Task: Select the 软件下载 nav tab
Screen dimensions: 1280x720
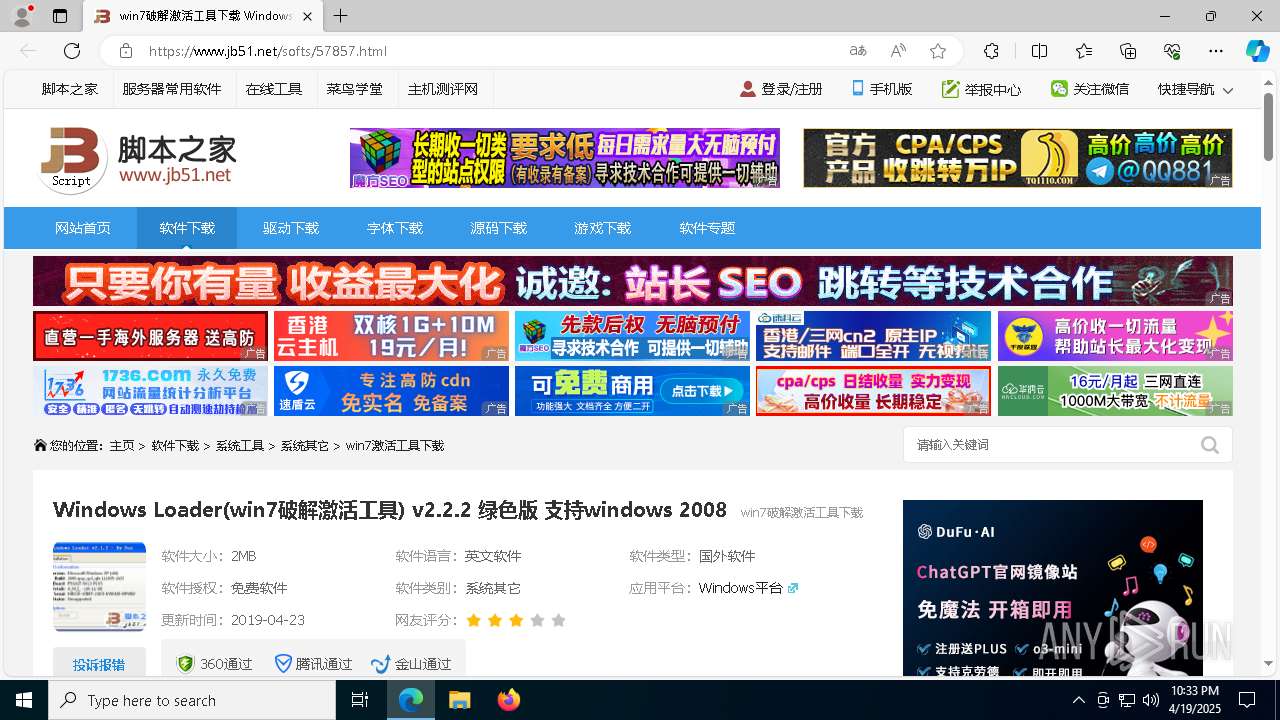Action: coord(187,228)
